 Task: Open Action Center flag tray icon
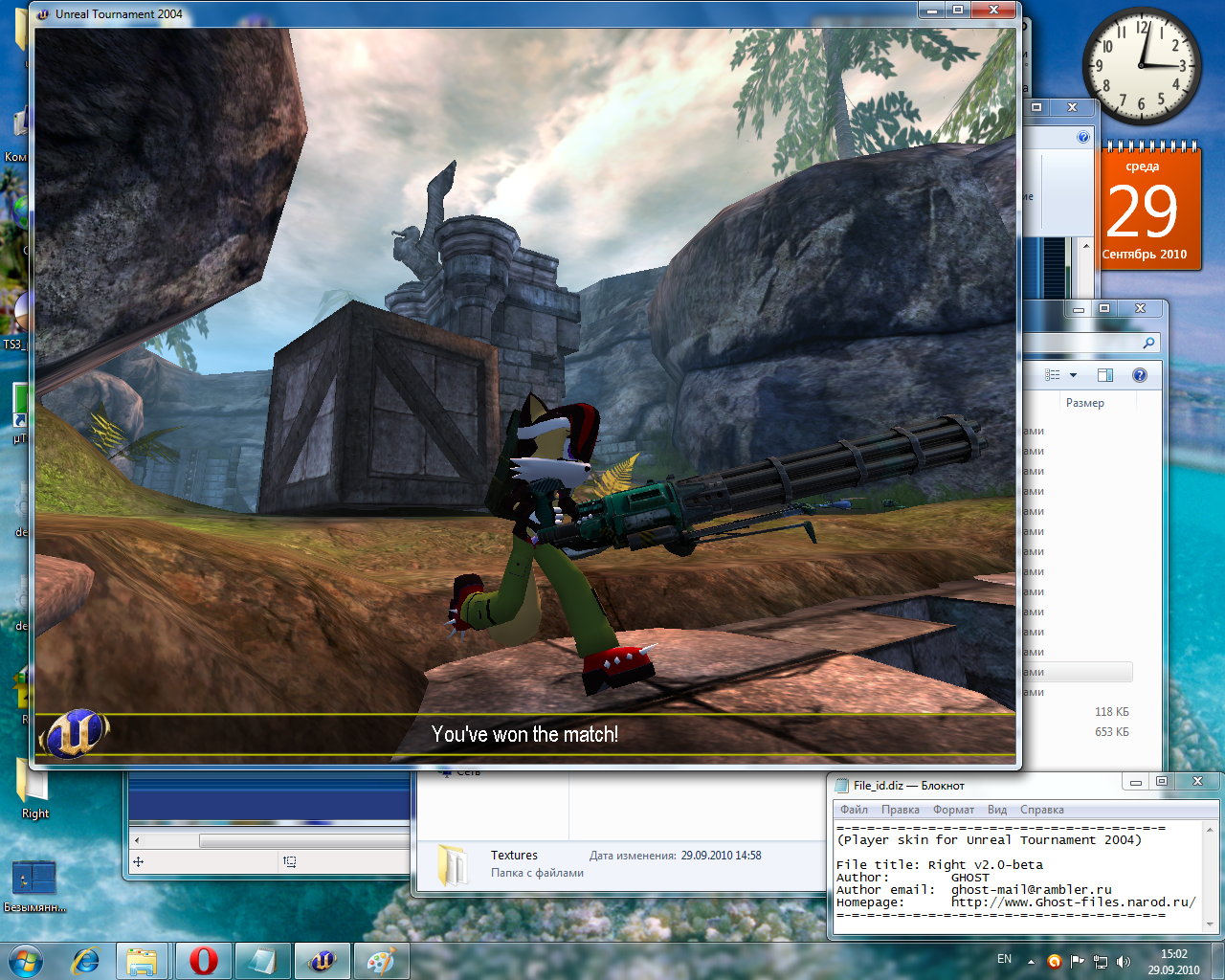(1078, 961)
